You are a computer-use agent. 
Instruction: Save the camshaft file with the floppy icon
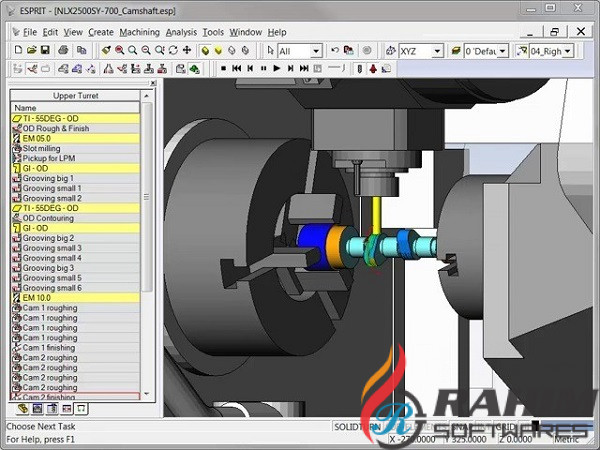pyautogui.click(x=45, y=50)
